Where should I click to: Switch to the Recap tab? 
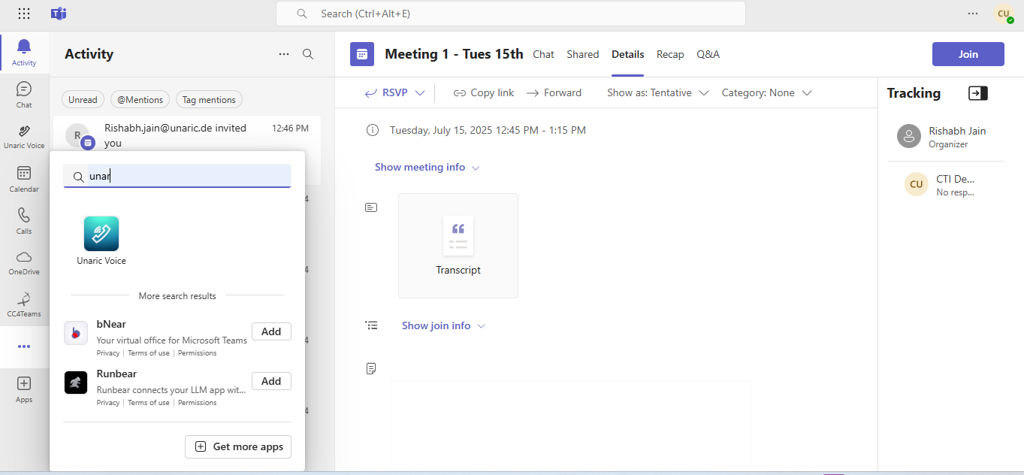coord(670,54)
